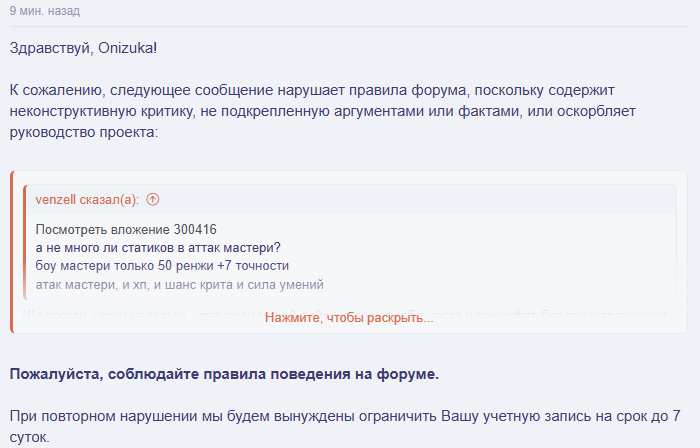This screenshot has height=448, width=700.
Task: Click the orange left border of quote block
Action: tap(12, 250)
